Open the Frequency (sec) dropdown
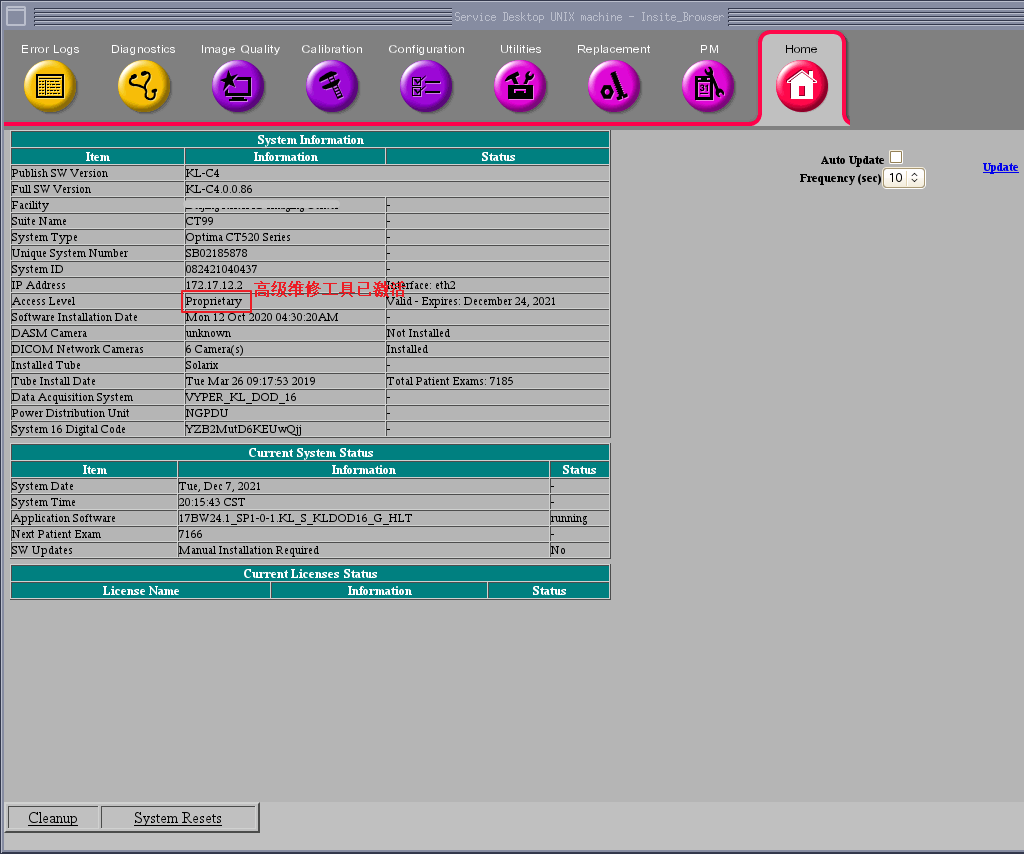This screenshot has height=854, width=1024. (905, 178)
